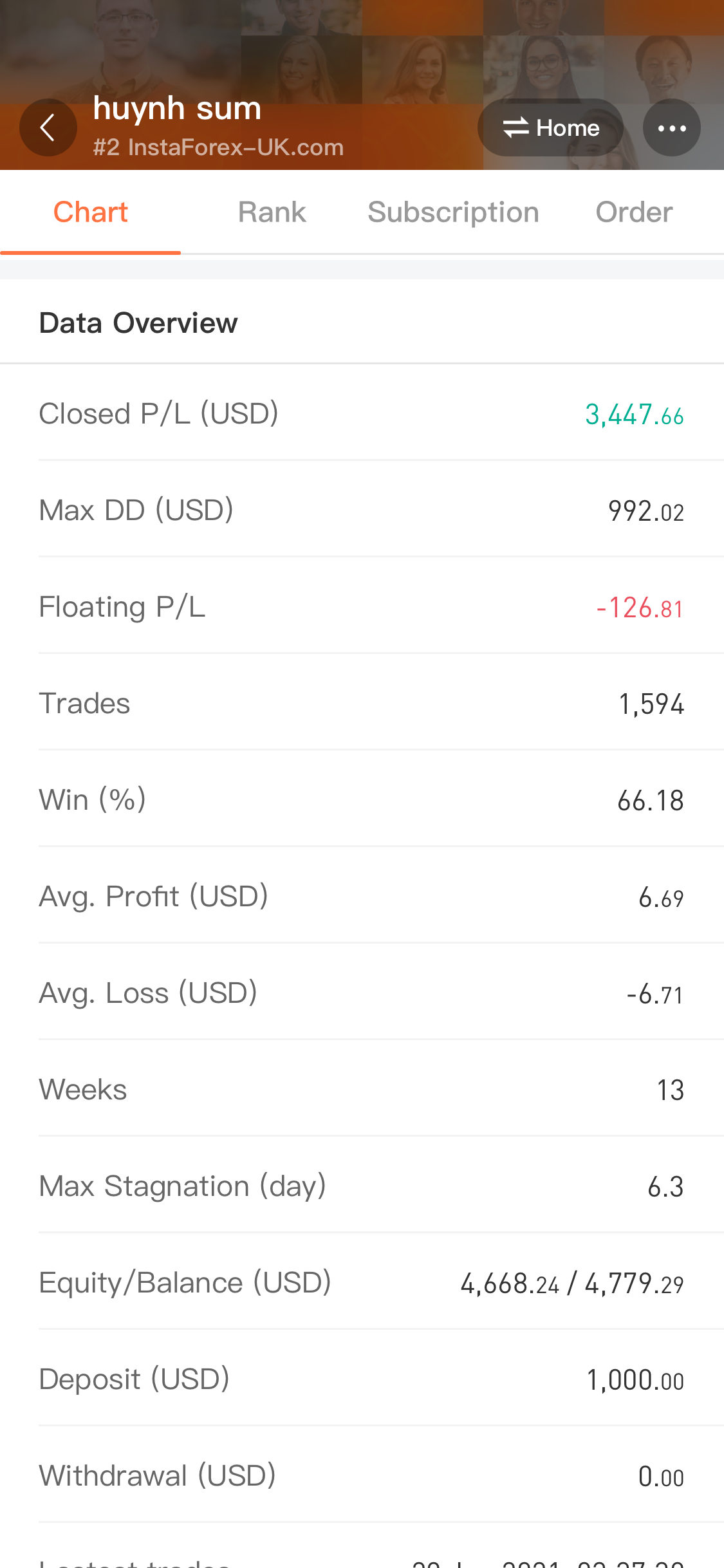The height and width of the screenshot is (1568, 724).
Task: Tap the Avg. Profit (USD) row
Action: [x=362, y=896]
